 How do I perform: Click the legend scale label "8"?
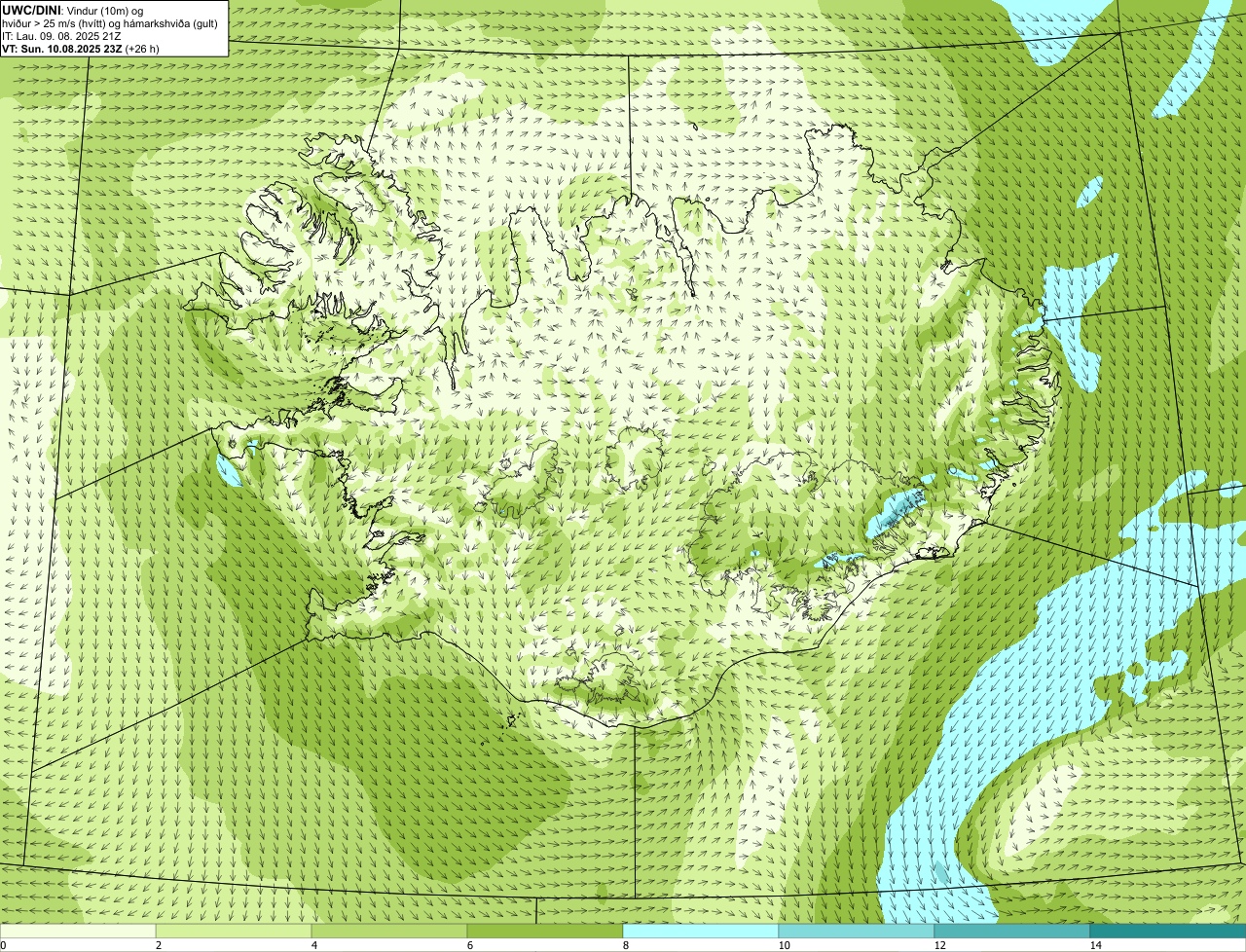pos(625,945)
